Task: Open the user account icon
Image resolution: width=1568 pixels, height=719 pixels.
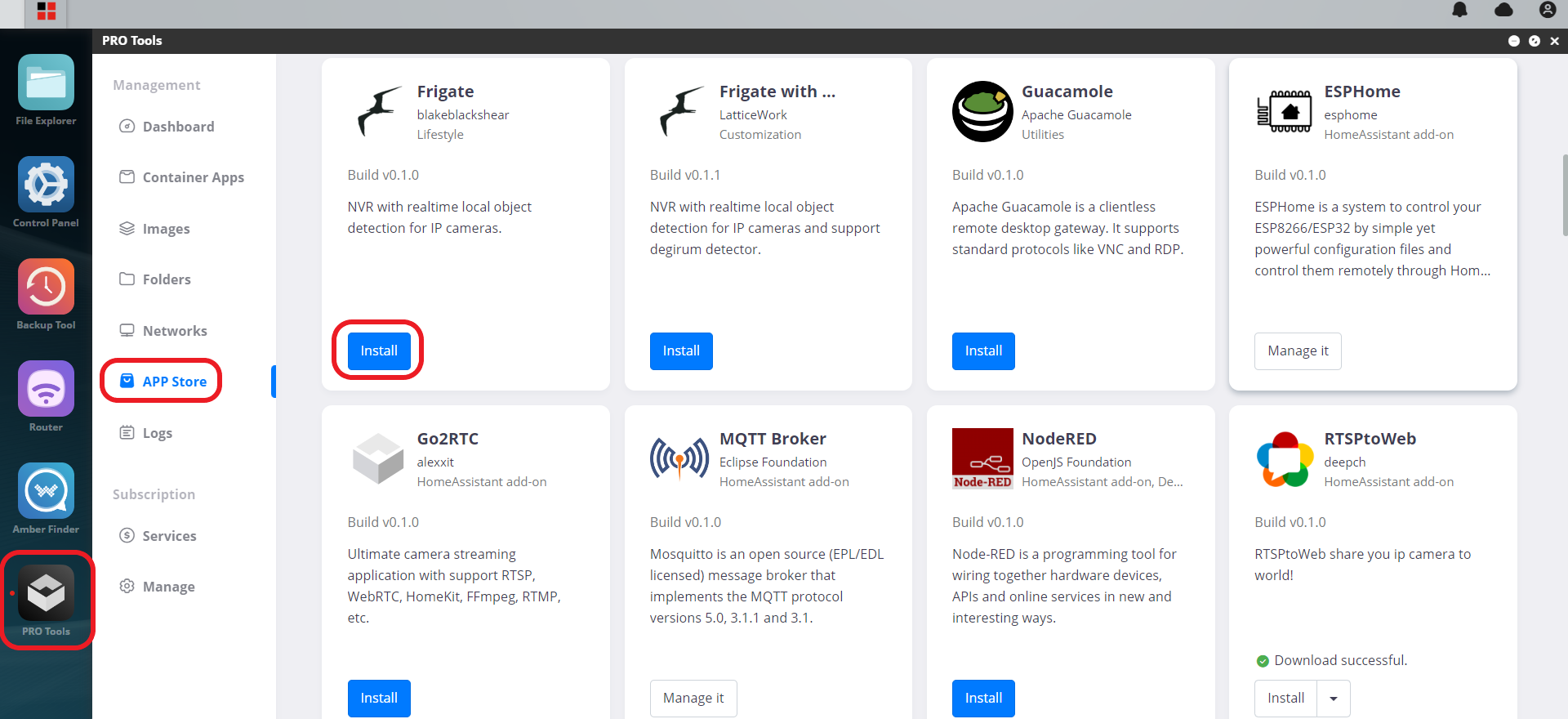Action: pos(1547,10)
